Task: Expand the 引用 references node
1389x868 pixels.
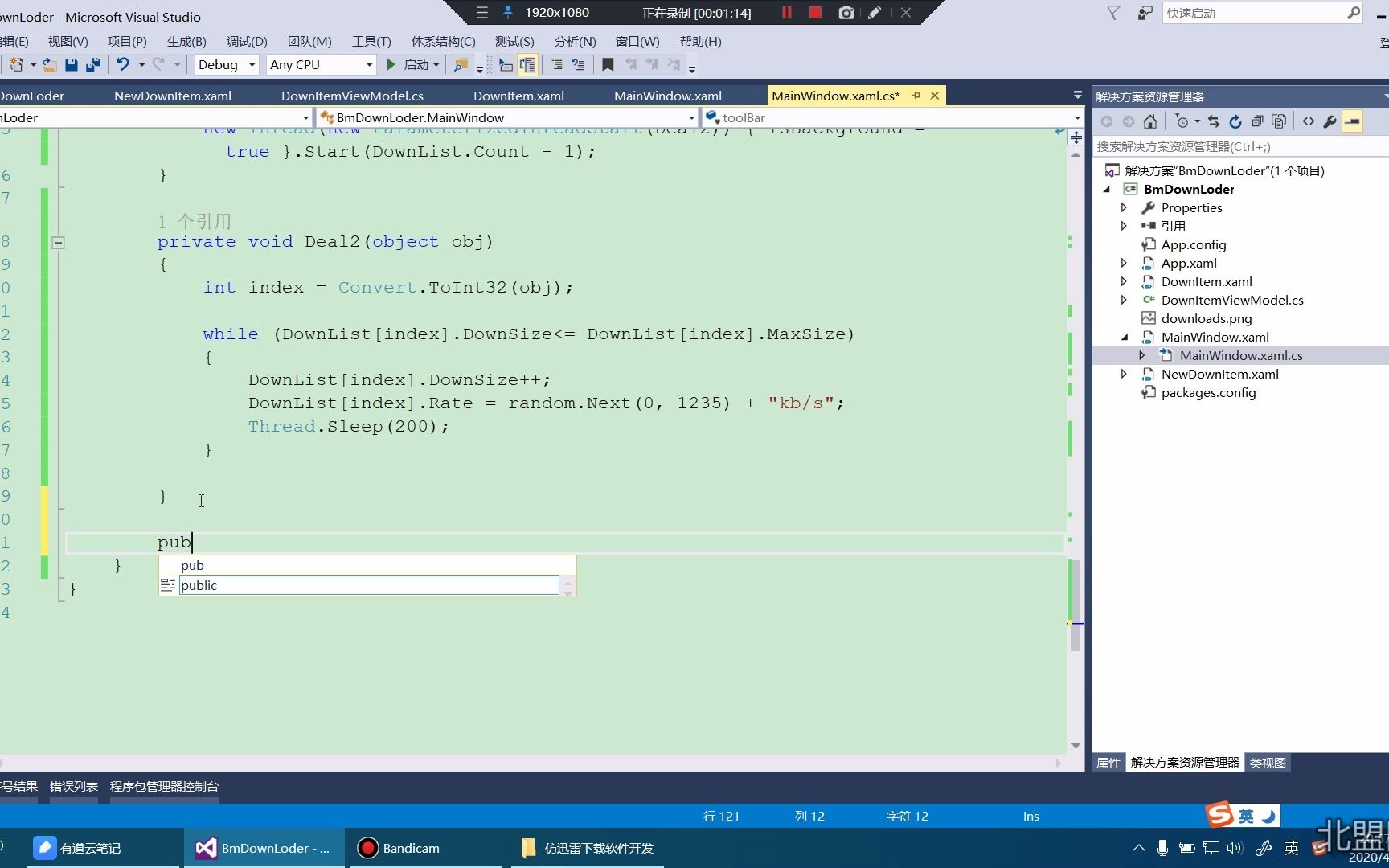Action: (1124, 226)
